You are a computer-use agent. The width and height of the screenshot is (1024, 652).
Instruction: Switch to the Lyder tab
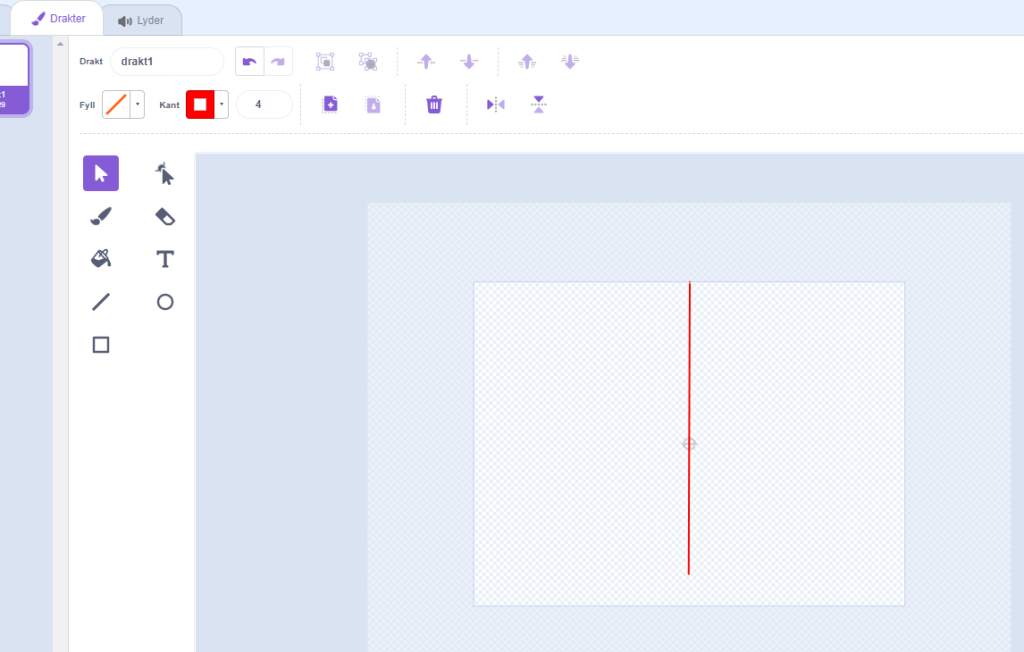point(141,20)
